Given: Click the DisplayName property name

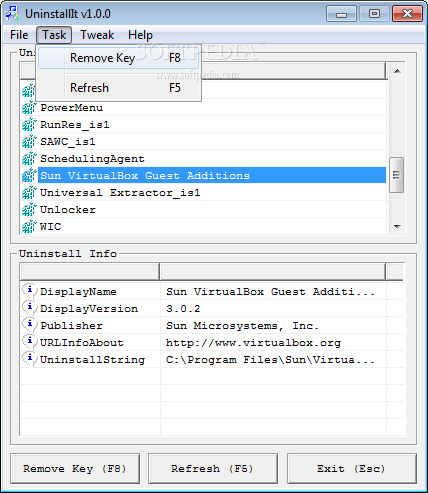Looking at the screenshot, I should tap(78, 292).
